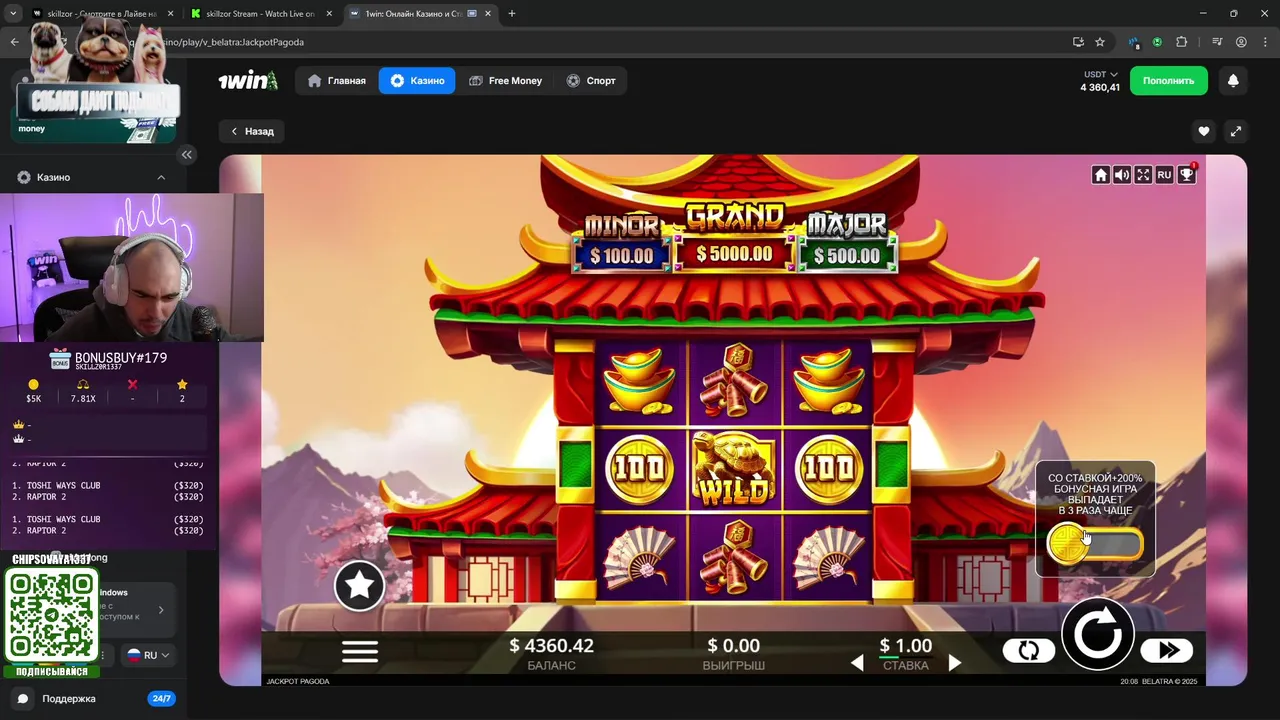
Task: Open the autoplay loop button
Action: coord(1029,651)
